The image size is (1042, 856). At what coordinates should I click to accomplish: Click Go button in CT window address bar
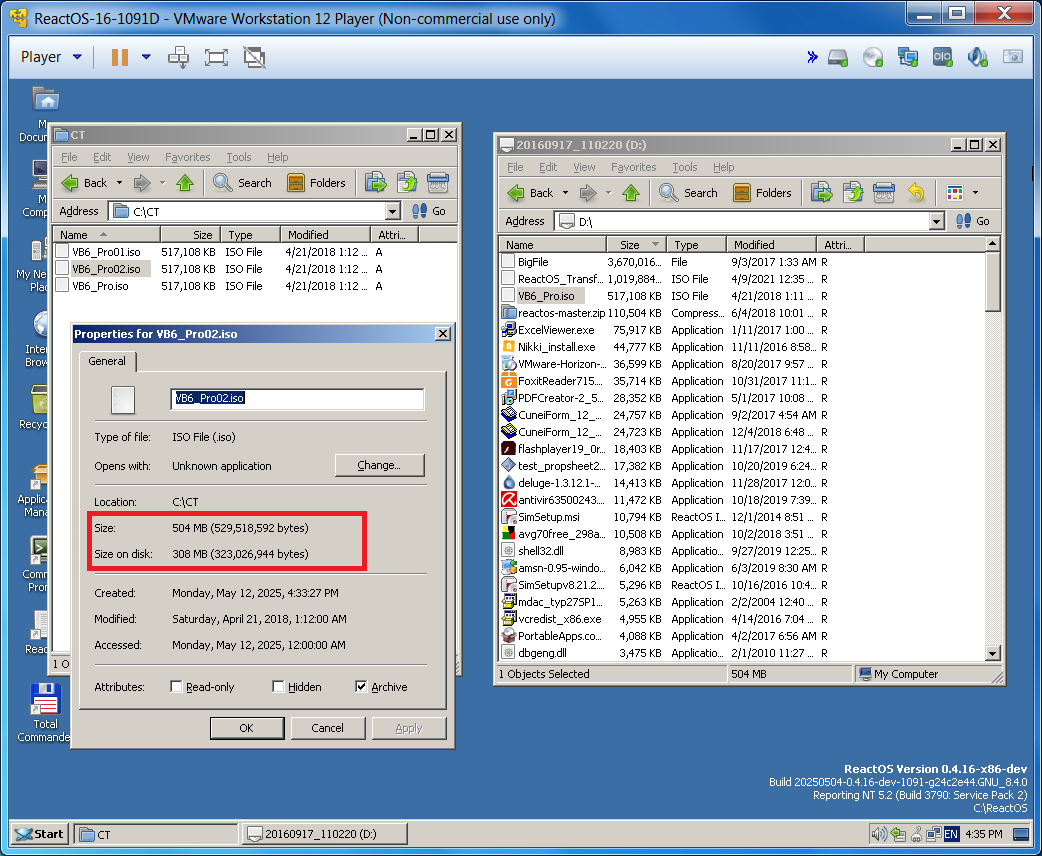429,211
